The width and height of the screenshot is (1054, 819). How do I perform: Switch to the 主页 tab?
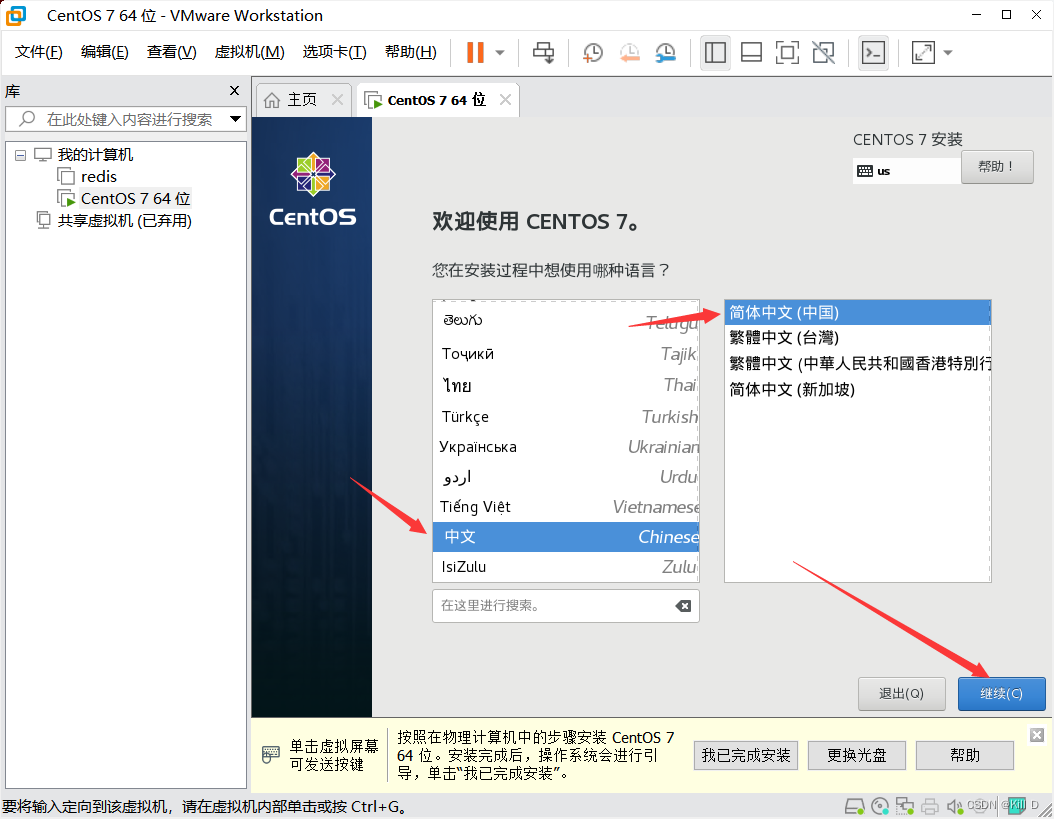302,100
